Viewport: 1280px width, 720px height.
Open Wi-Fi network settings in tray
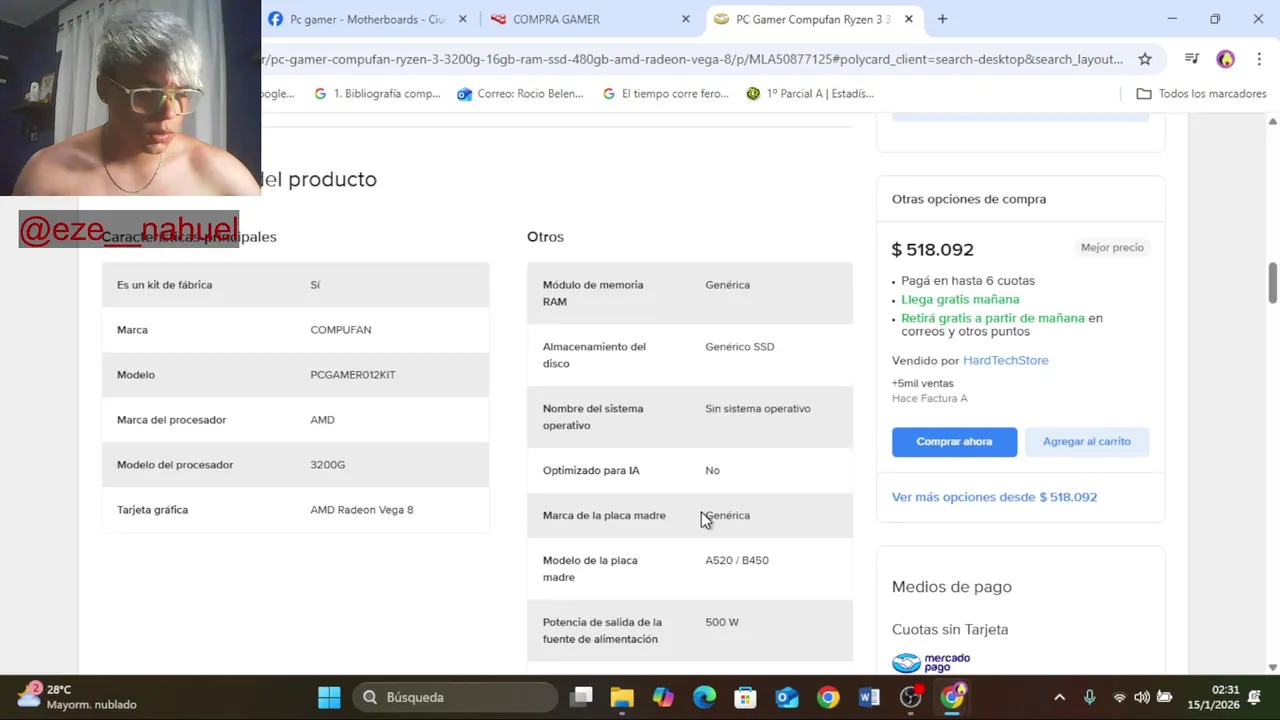1119,697
